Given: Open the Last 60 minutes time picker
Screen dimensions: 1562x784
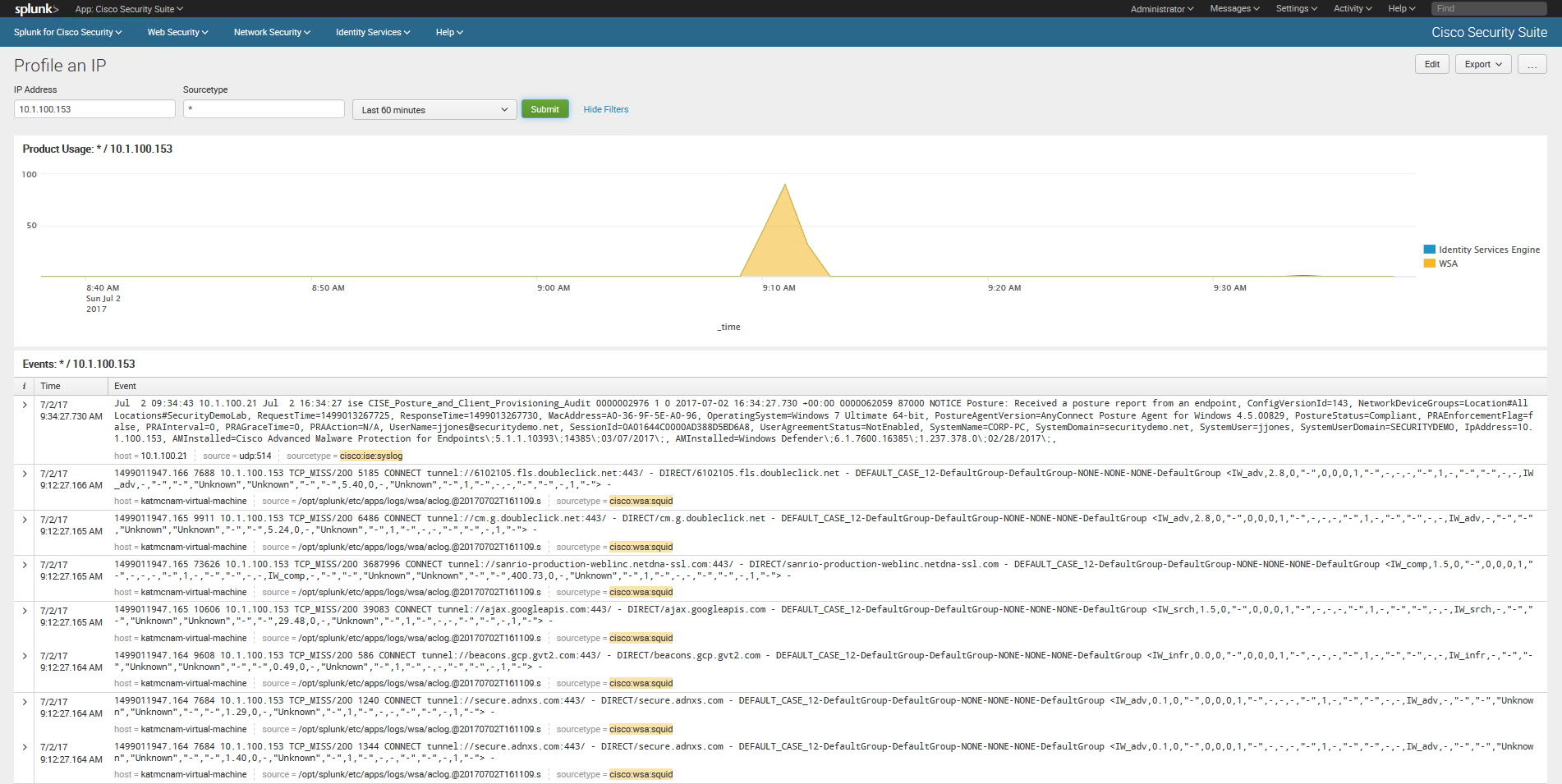Looking at the screenshot, I should pos(434,110).
